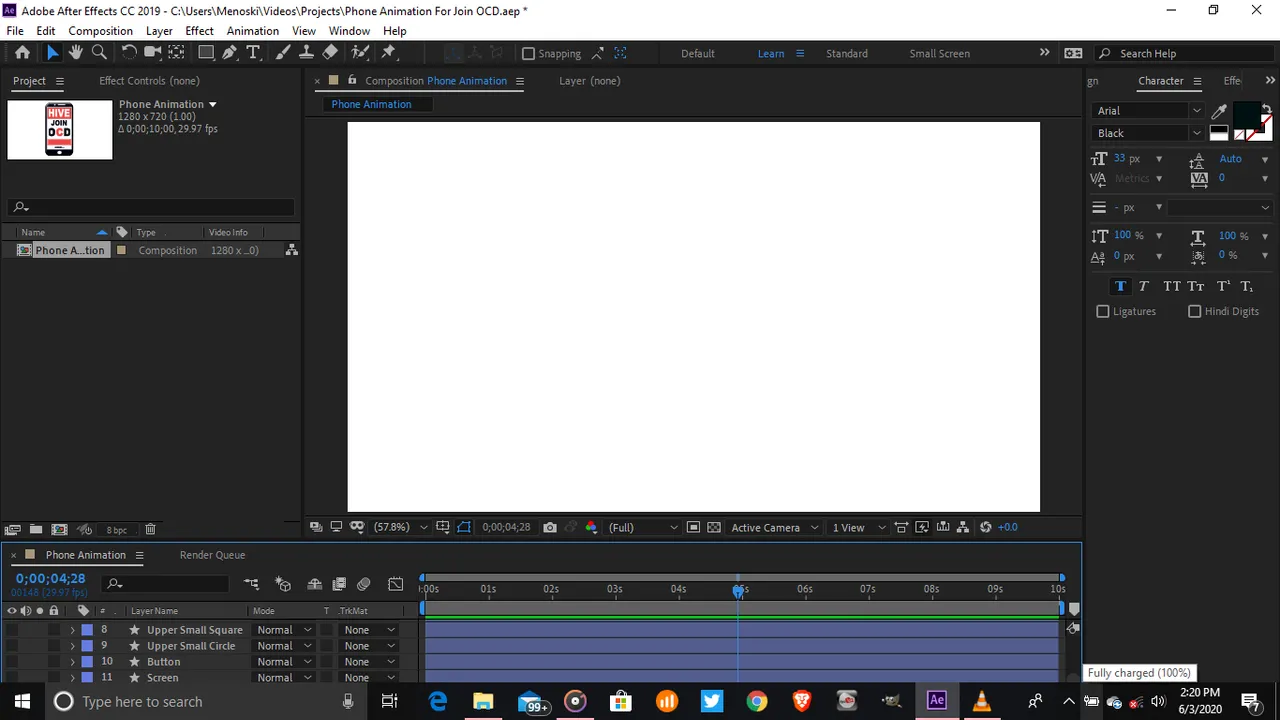Click the eyedropper in Character panel

(x=1219, y=111)
